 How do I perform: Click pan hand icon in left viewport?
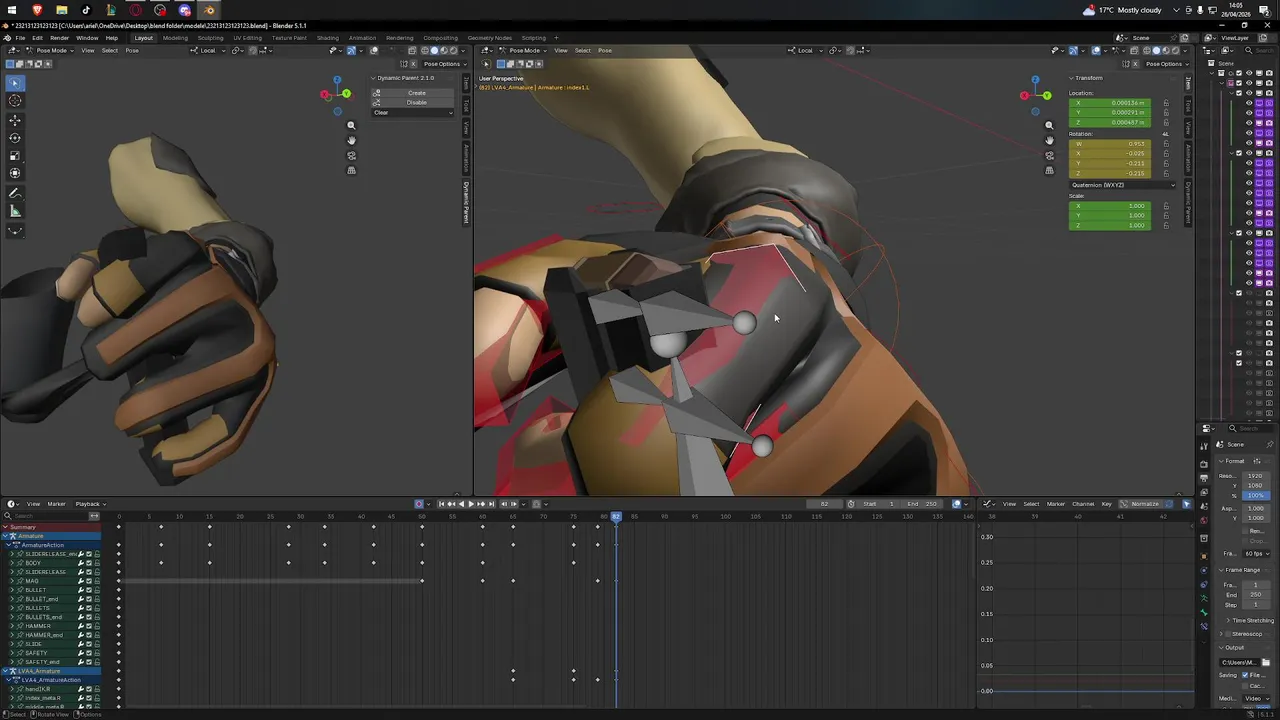351,140
